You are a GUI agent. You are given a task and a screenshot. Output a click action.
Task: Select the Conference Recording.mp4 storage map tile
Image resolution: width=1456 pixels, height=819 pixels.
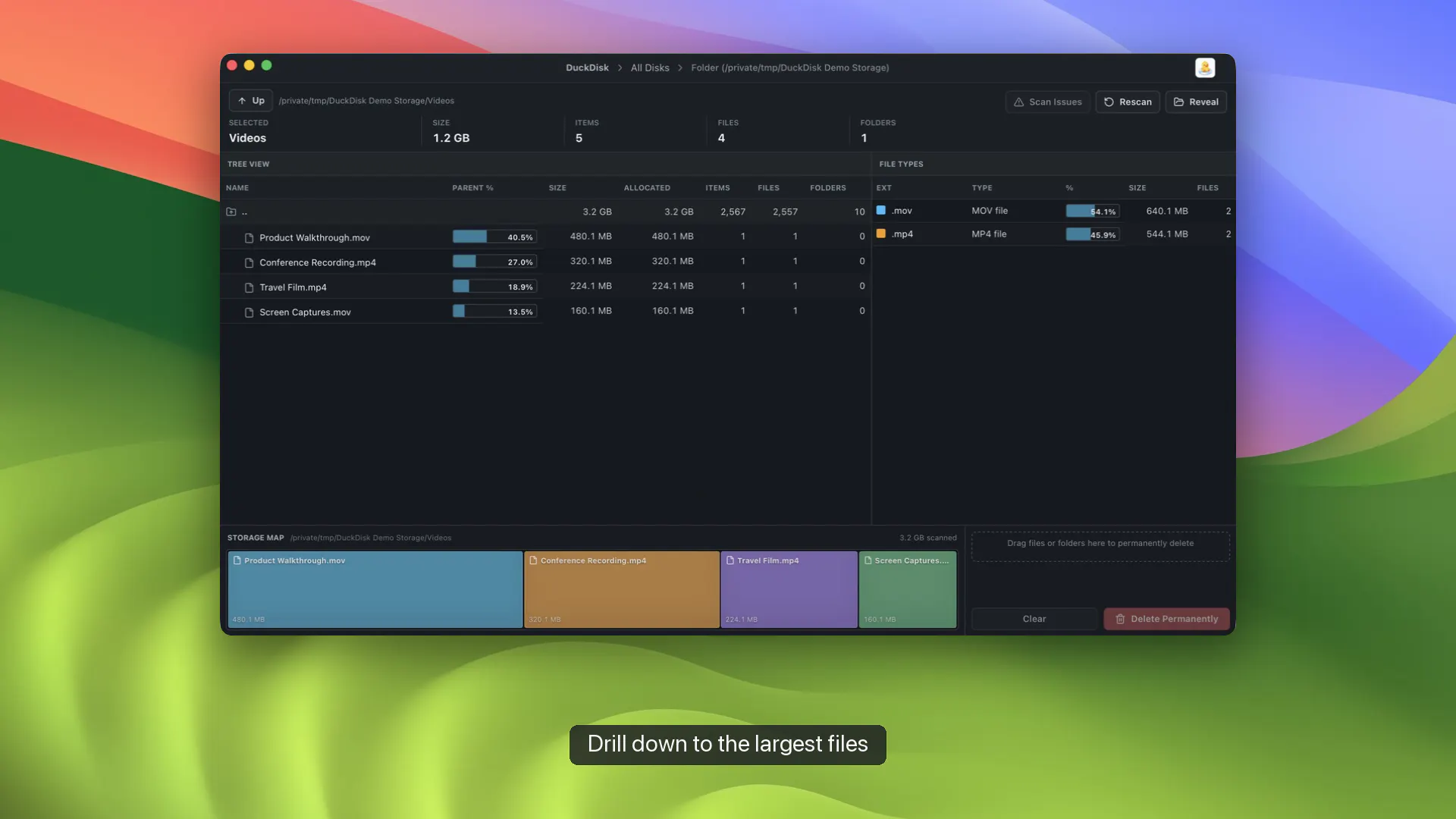[x=622, y=590]
